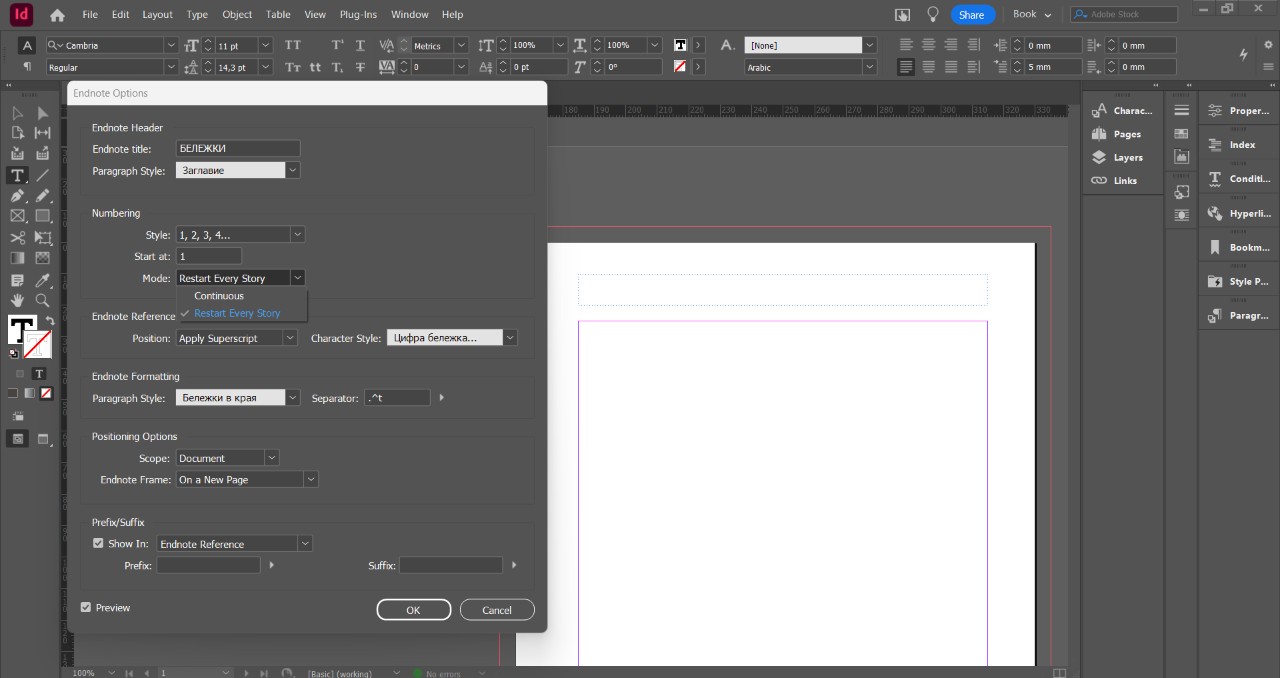Open the Links panel
The height and width of the screenshot is (678, 1280).
(x=1124, y=181)
